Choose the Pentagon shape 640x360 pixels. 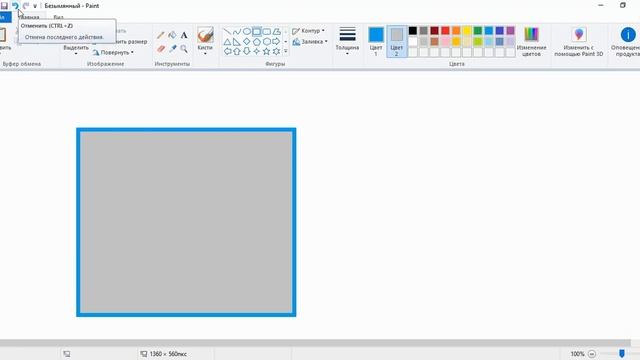pos(257,42)
